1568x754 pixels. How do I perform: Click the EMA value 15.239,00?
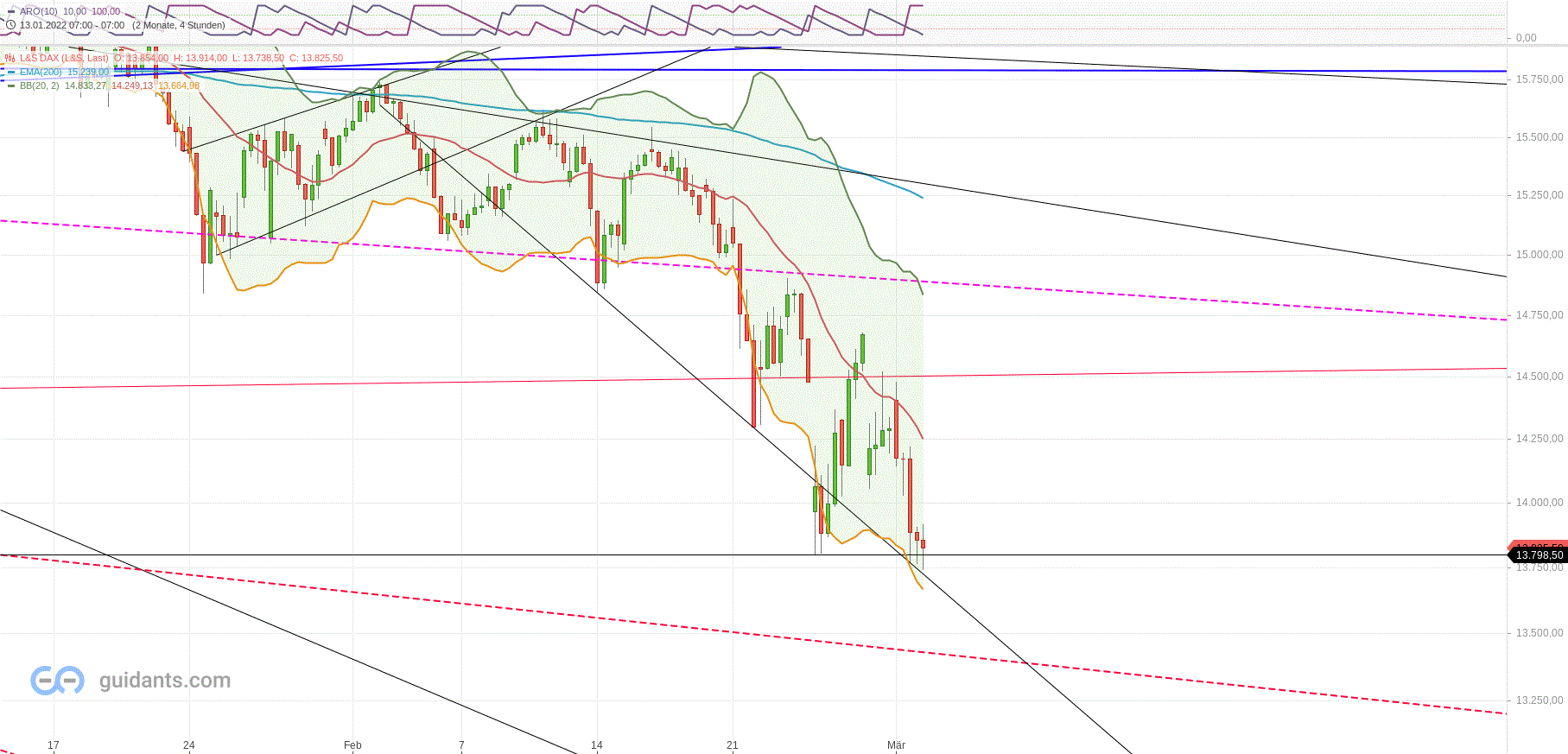[x=88, y=72]
